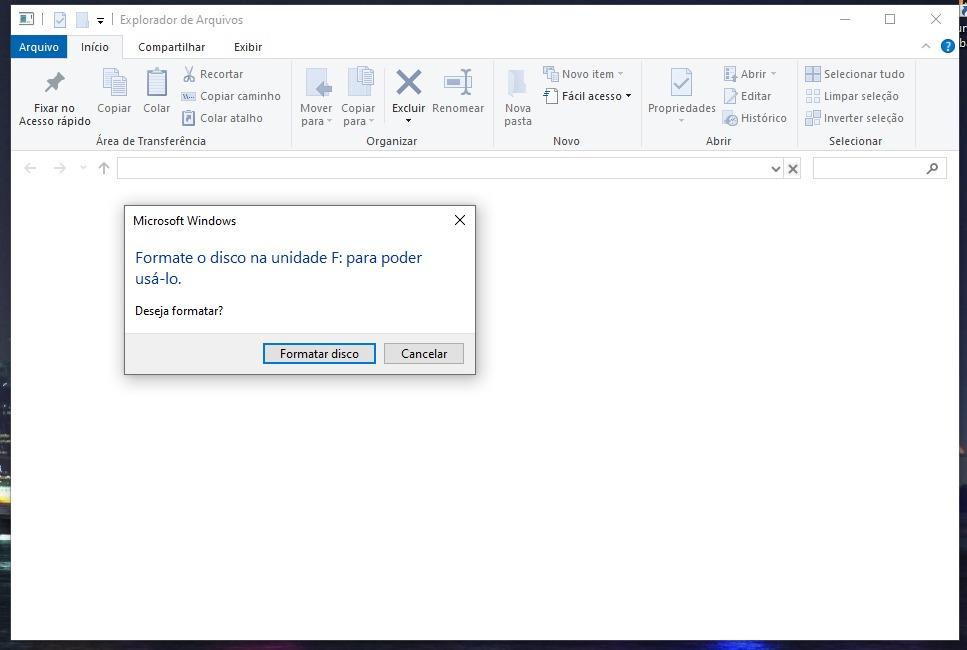Click the address bar stop X button

coord(793,168)
